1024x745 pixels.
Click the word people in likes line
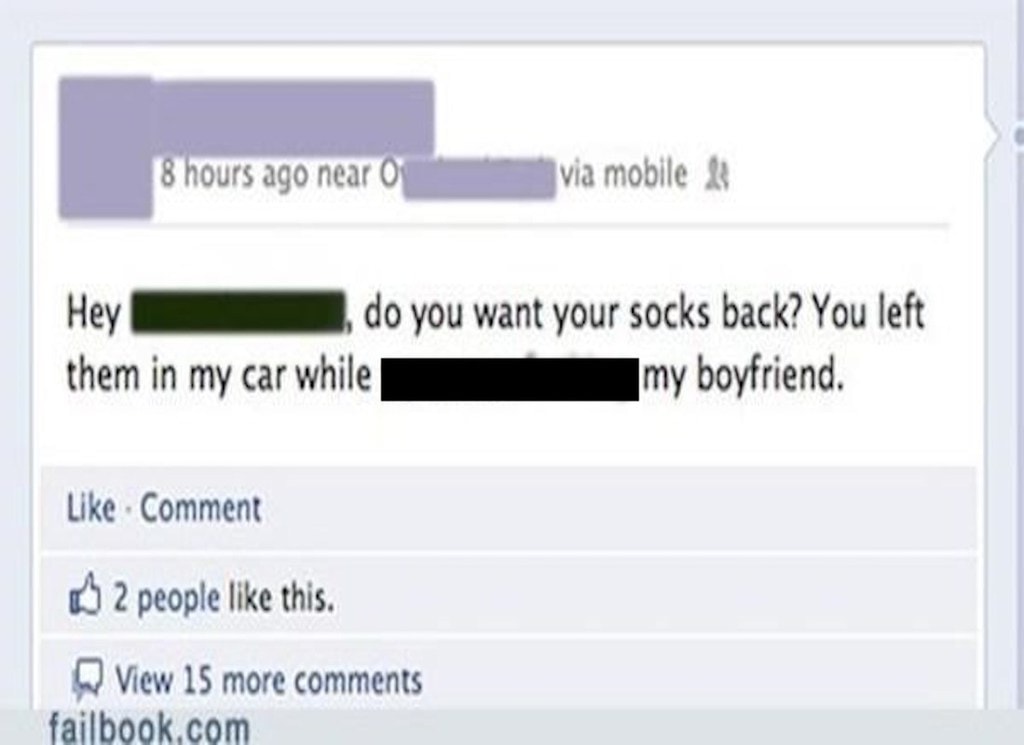(178, 599)
